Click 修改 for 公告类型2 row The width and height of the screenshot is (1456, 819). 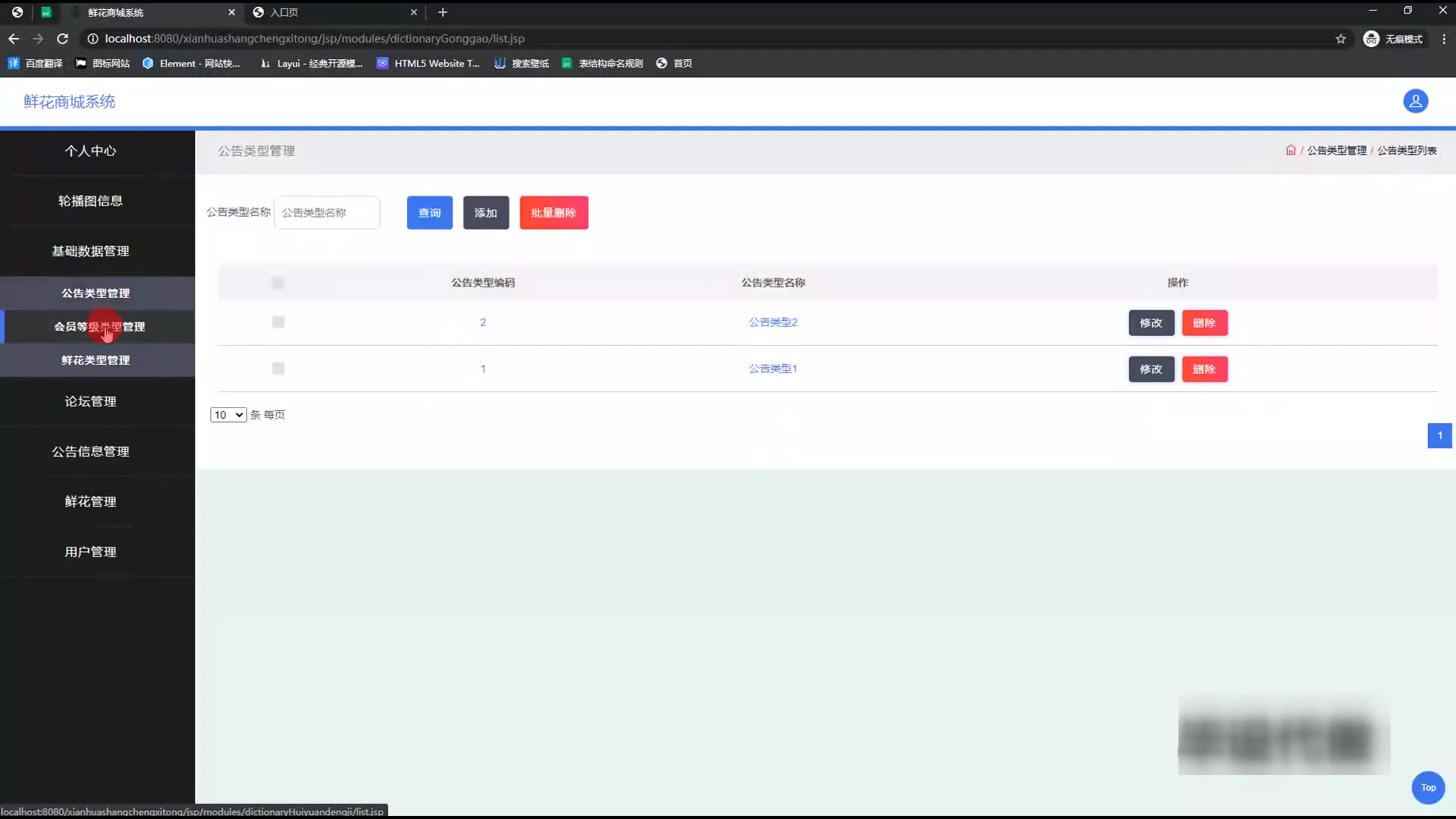point(1151,323)
